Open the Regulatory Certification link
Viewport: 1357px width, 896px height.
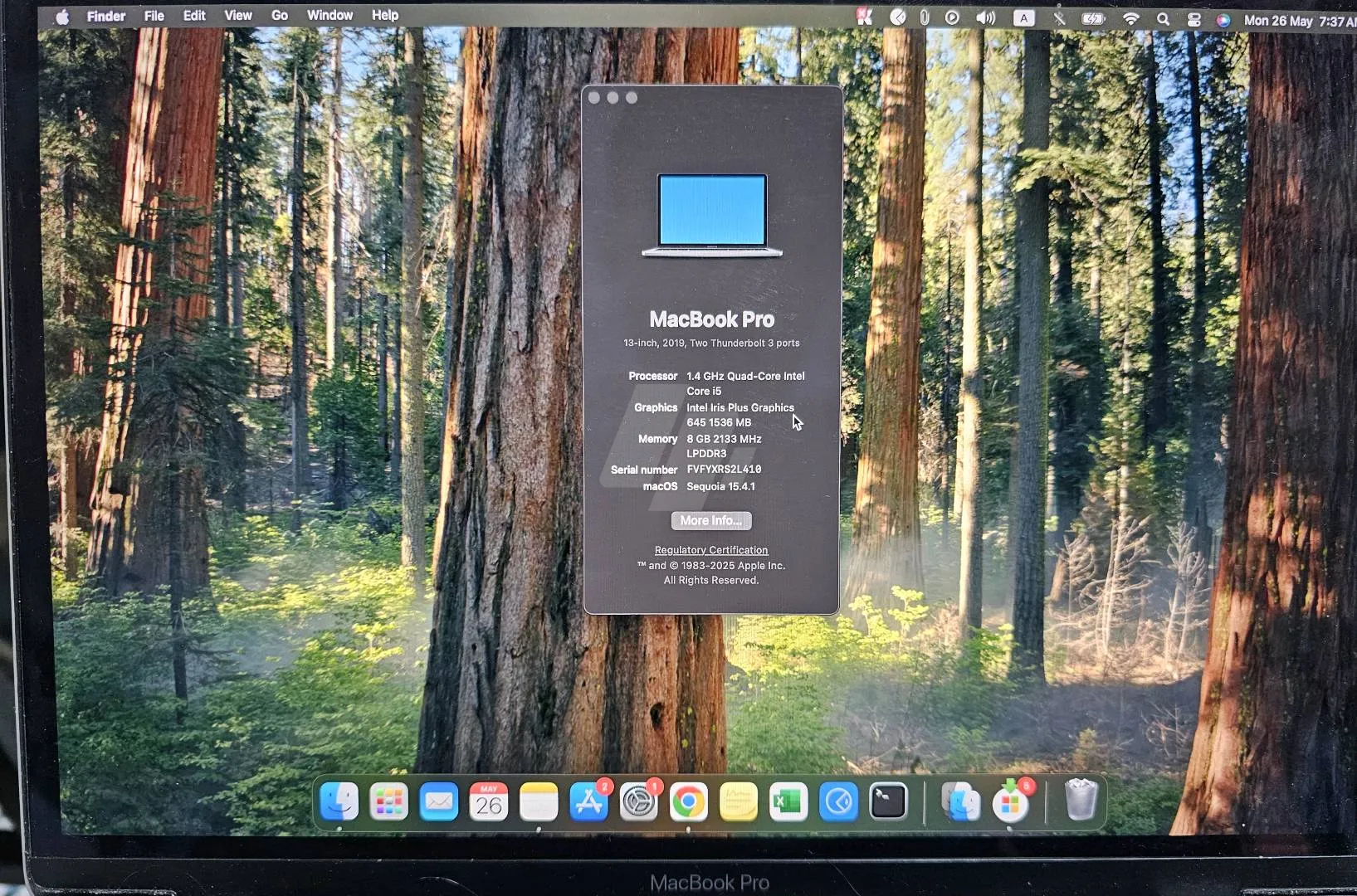[711, 550]
